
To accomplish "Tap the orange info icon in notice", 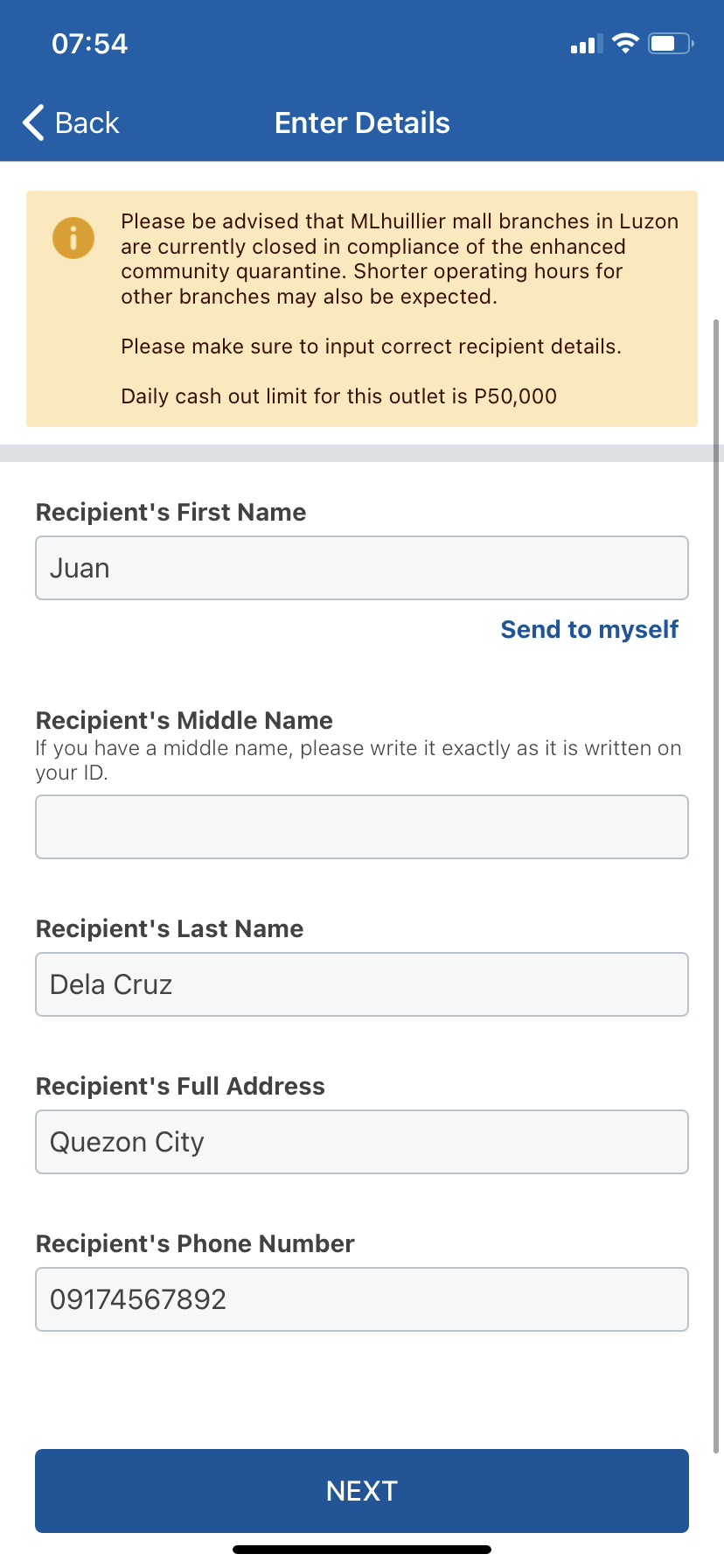I will [73, 238].
